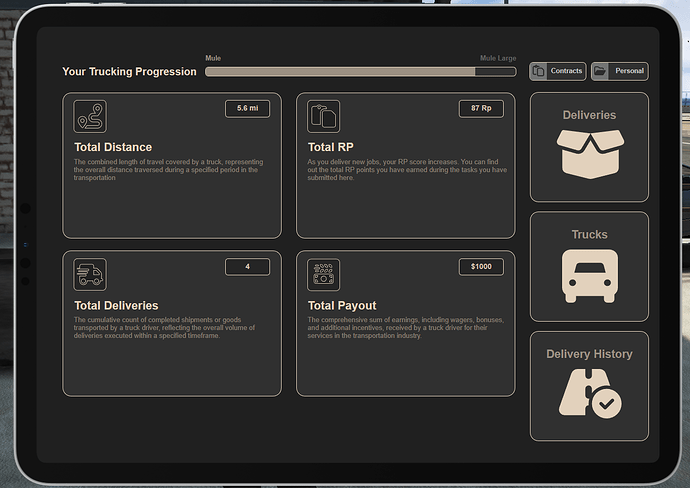
Task: Select the Total RP heading
Action: click(x=330, y=147)
